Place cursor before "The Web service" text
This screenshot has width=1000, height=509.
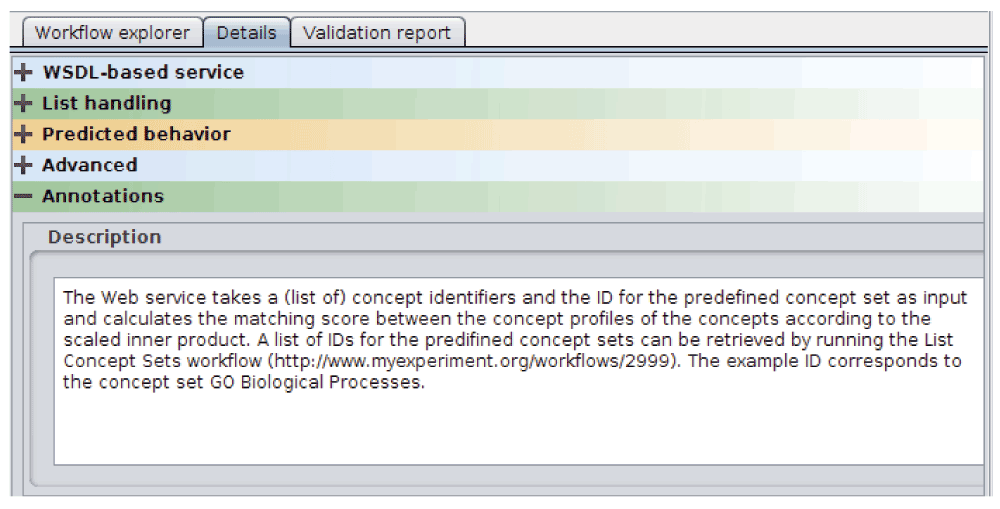click(63, 299)
